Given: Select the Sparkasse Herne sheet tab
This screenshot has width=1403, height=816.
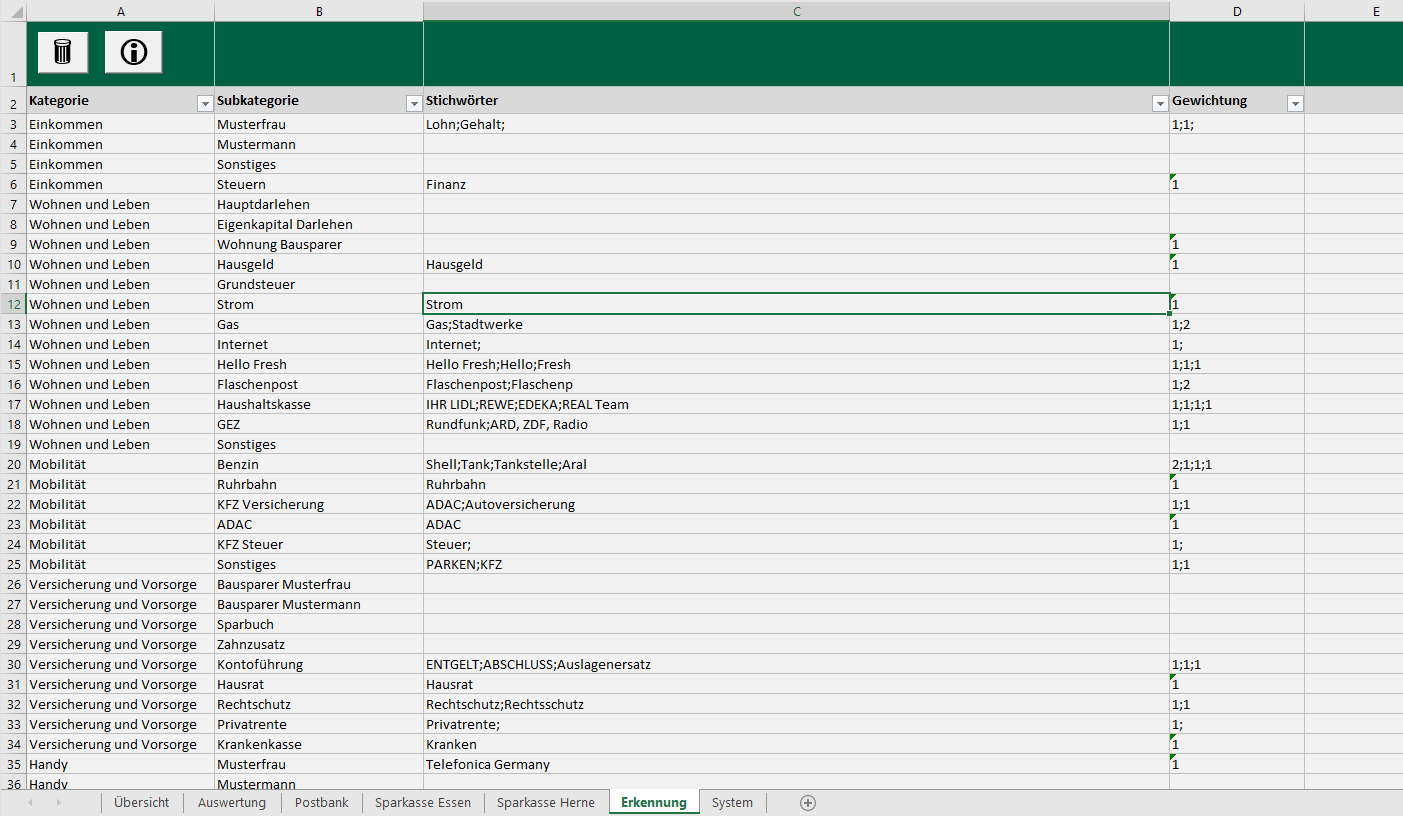Looking at the screenshot, I should click(x=545, y=803).
